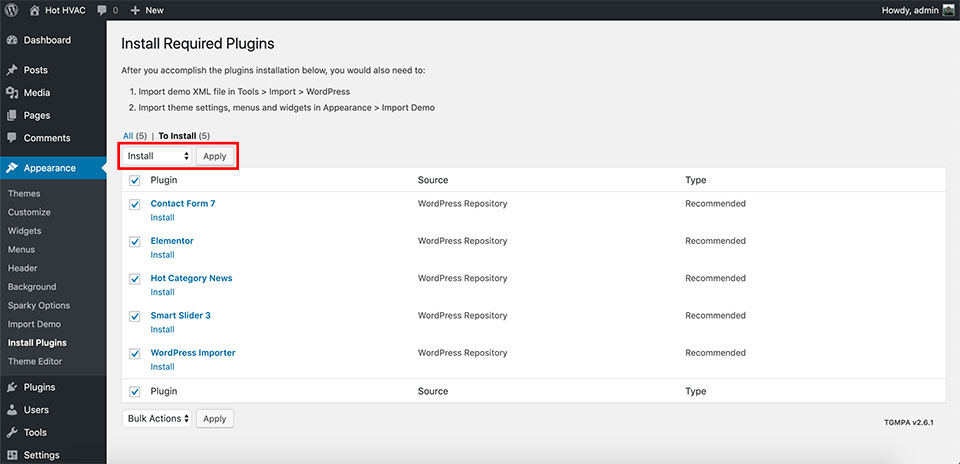Click Install under Hot Category News
This screenshot has height=464, width=960.
(162, 293)
